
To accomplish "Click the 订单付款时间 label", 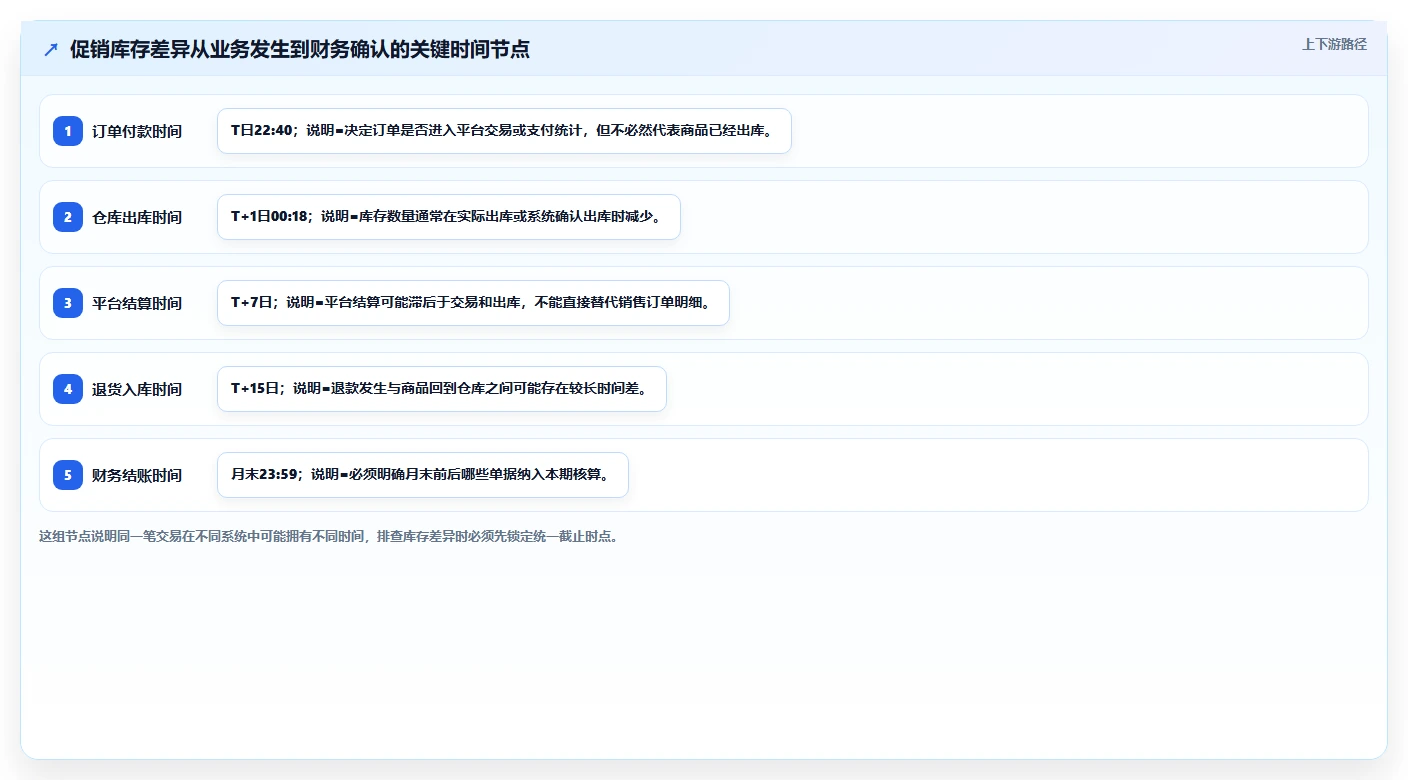I will [x=137, y=131].
